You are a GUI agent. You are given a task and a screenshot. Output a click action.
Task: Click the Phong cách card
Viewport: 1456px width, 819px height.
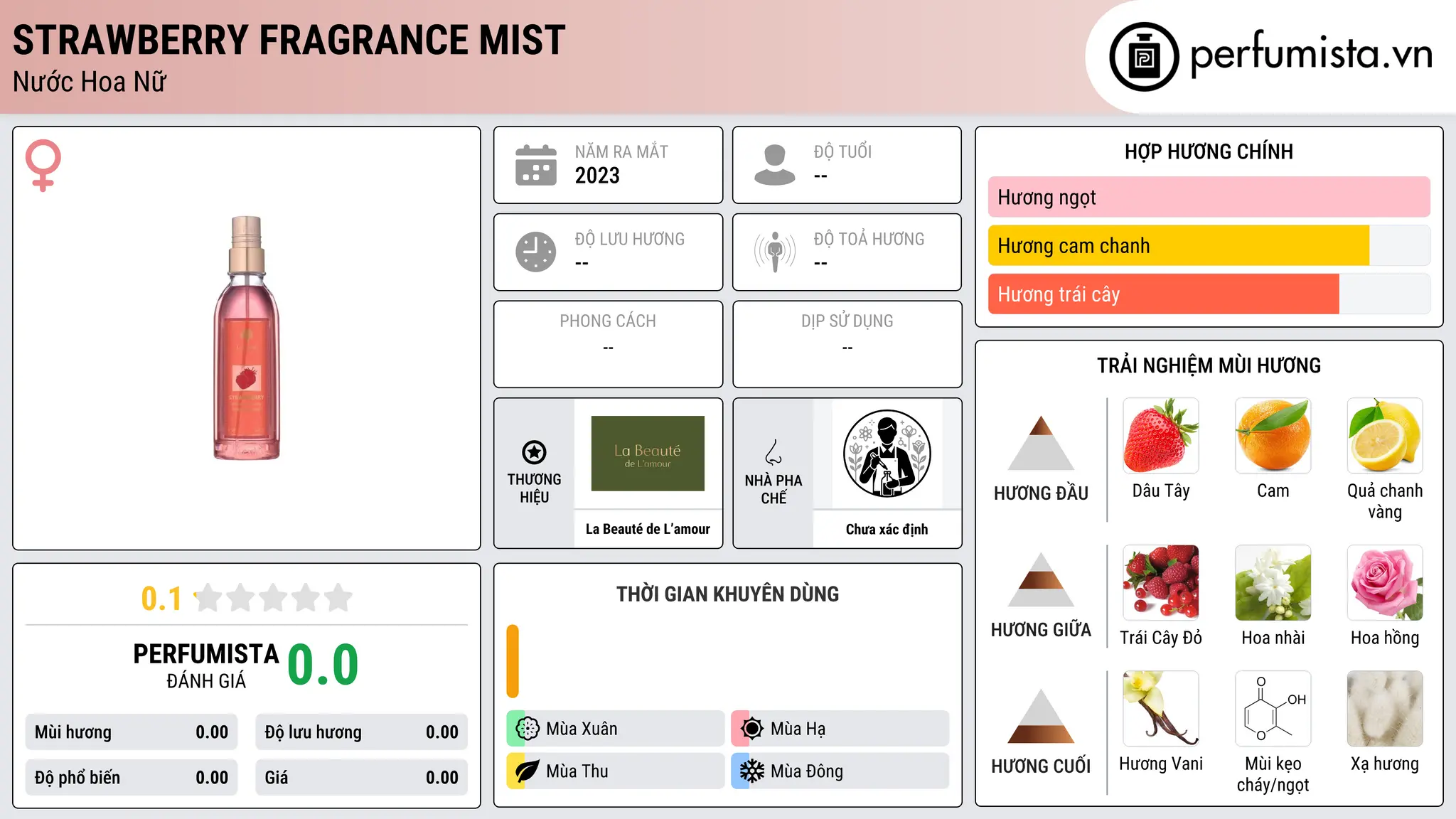click(x=608, y=344)
